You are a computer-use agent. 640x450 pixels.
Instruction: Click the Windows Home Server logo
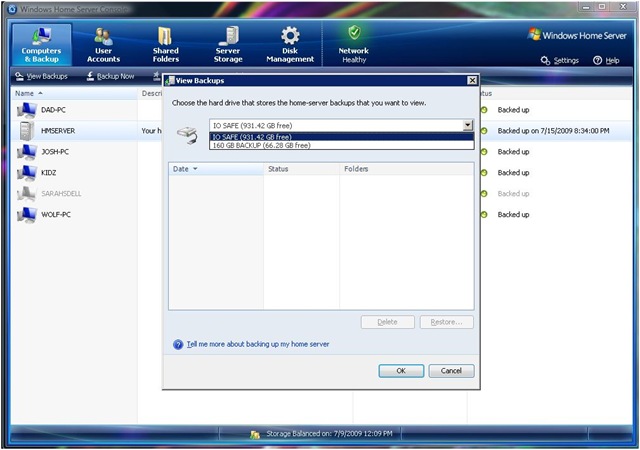(577, 35)
